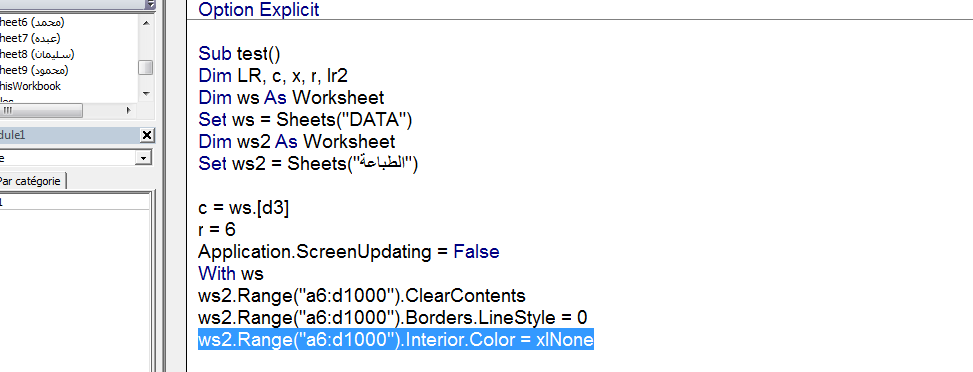This screenshot has height=372, width=973.
Task: Select ThisWorkbook in project tree
Action: [x=30, y=86]
